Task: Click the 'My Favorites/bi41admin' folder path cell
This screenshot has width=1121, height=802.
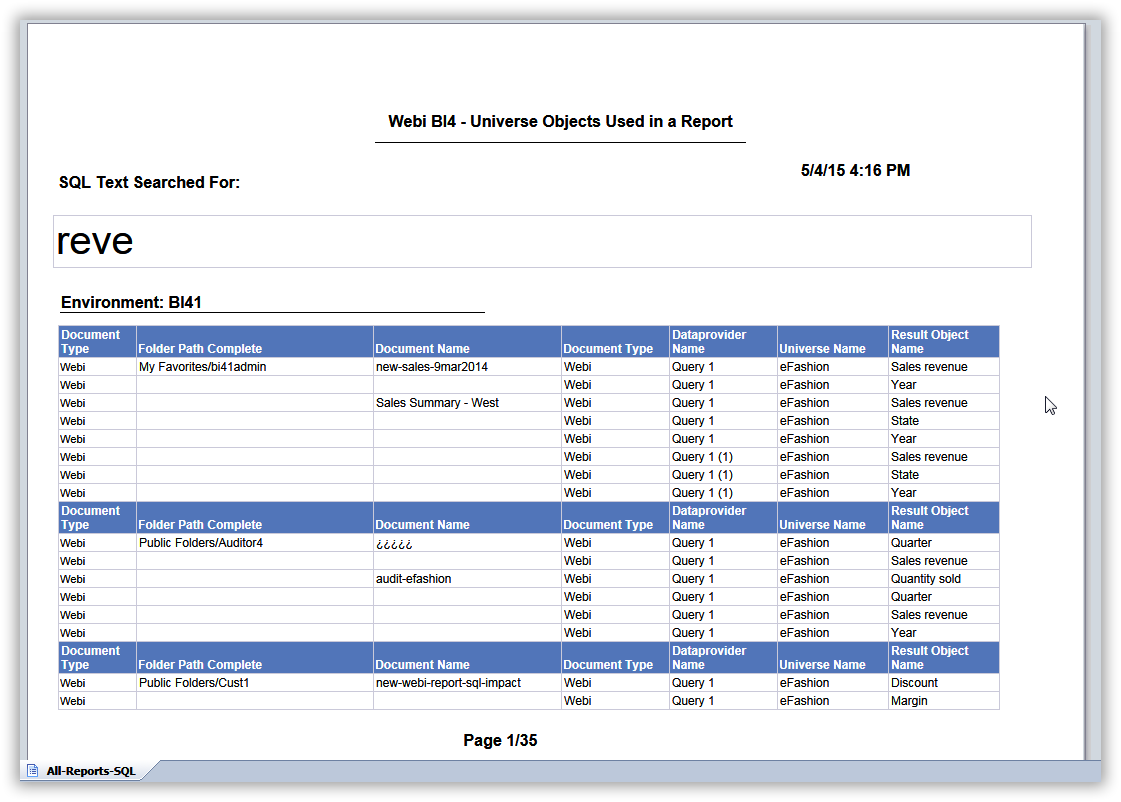Action: click(255, 367)
